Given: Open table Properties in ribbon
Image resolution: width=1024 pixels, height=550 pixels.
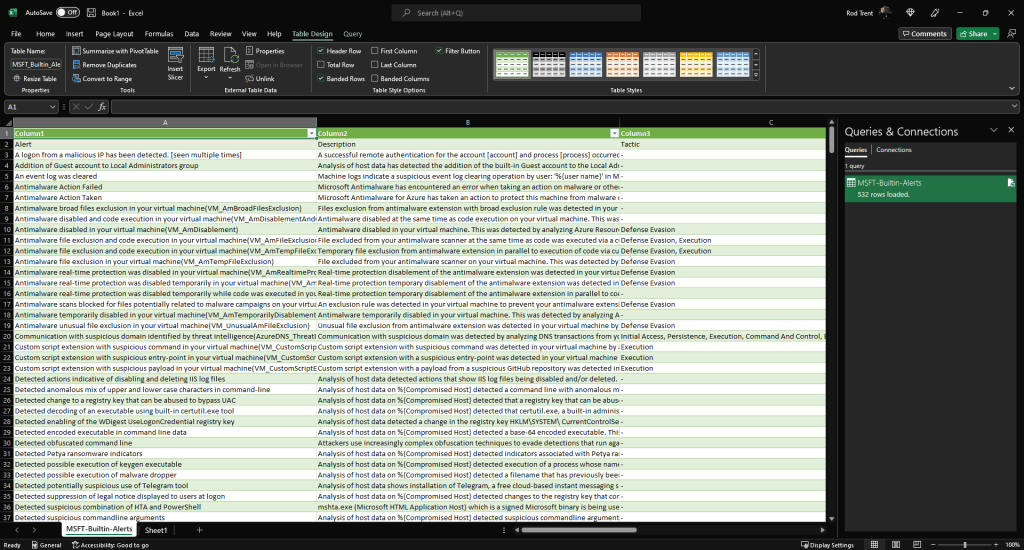Looking at the screenshot, I should [265, 51].
